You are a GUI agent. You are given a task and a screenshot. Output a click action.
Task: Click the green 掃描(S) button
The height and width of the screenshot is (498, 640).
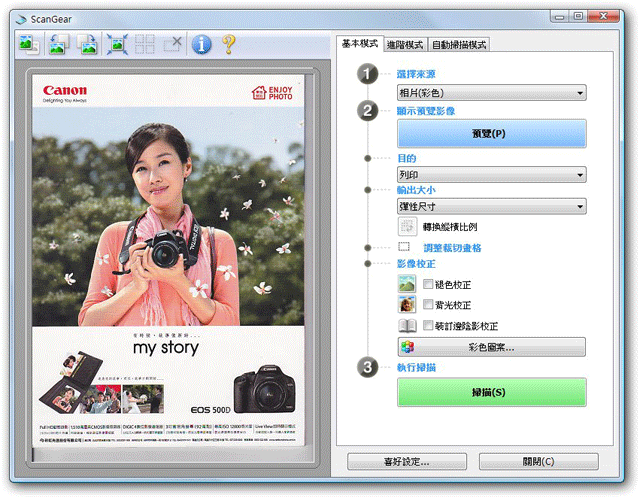click(492, 392)
